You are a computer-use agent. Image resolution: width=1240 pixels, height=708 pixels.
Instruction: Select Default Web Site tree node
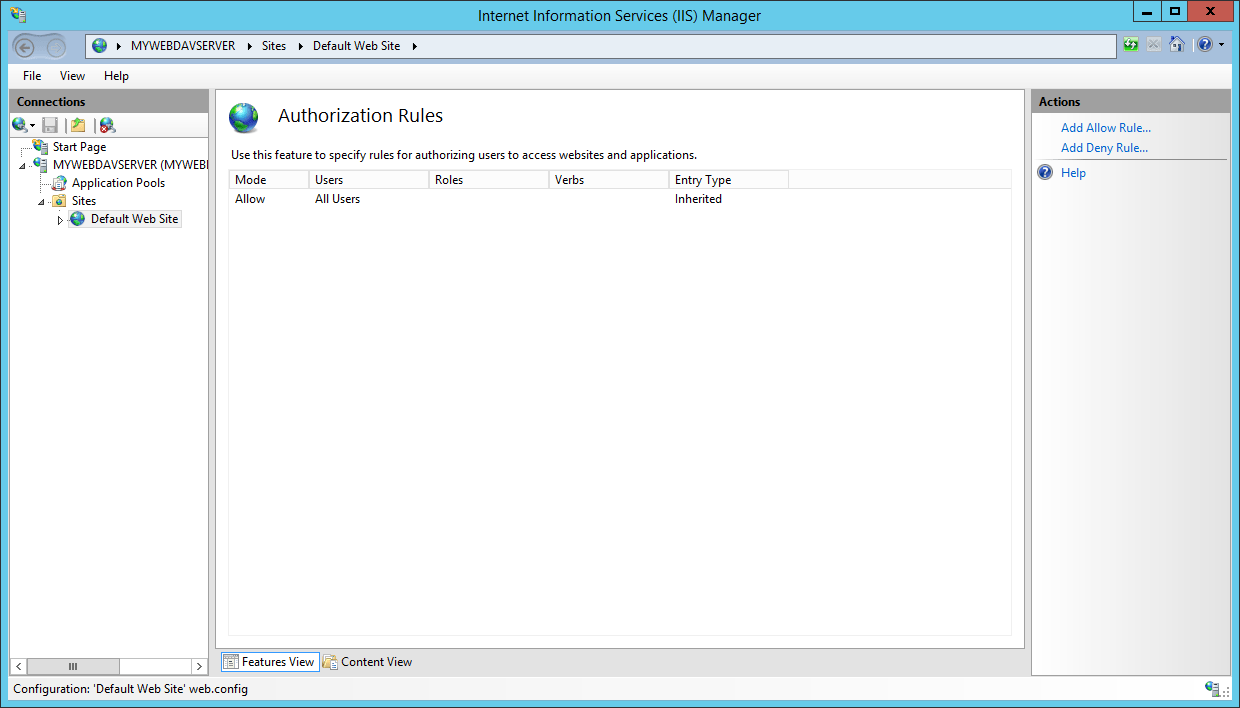point(134,219)
